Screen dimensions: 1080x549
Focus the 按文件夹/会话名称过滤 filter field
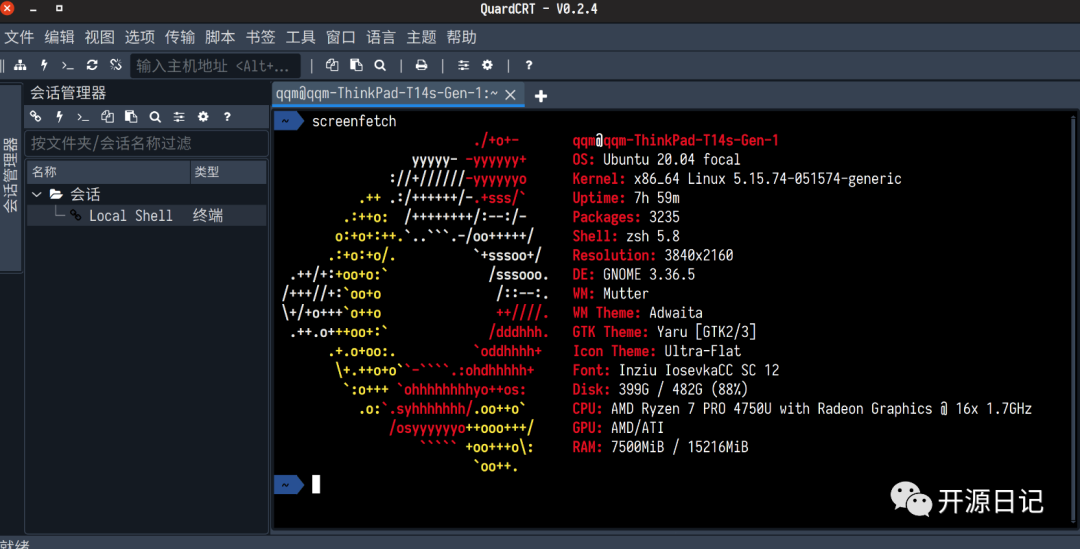tap(147, 143)
